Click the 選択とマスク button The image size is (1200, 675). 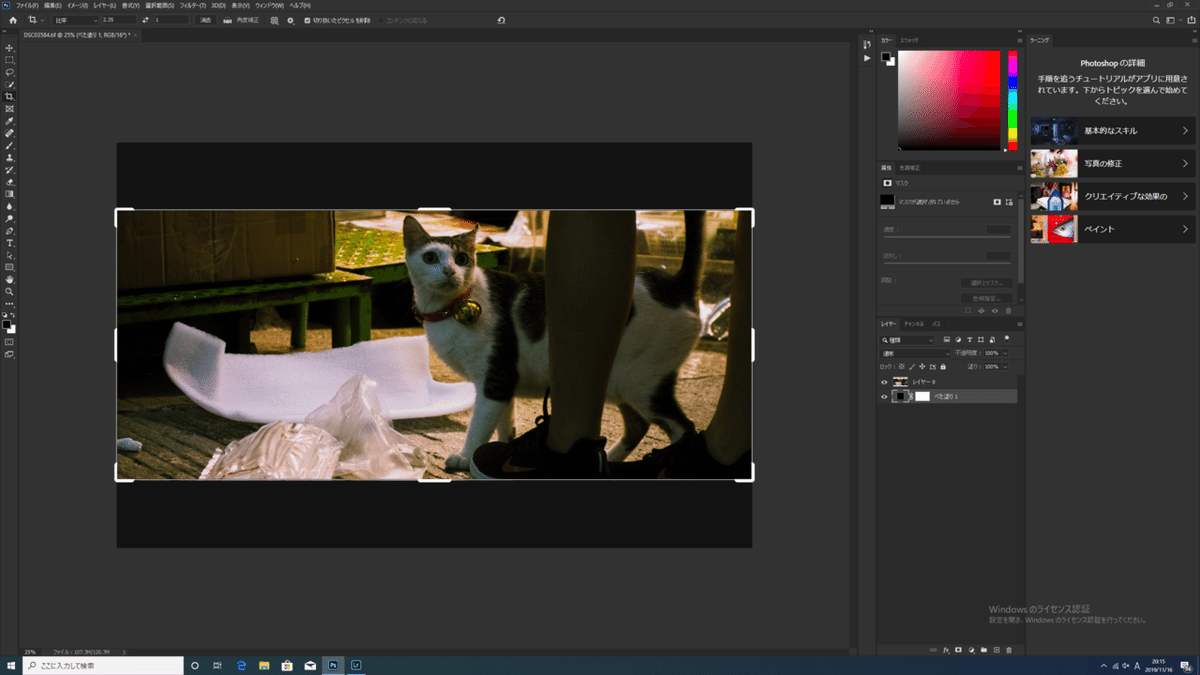pos(987,283)
